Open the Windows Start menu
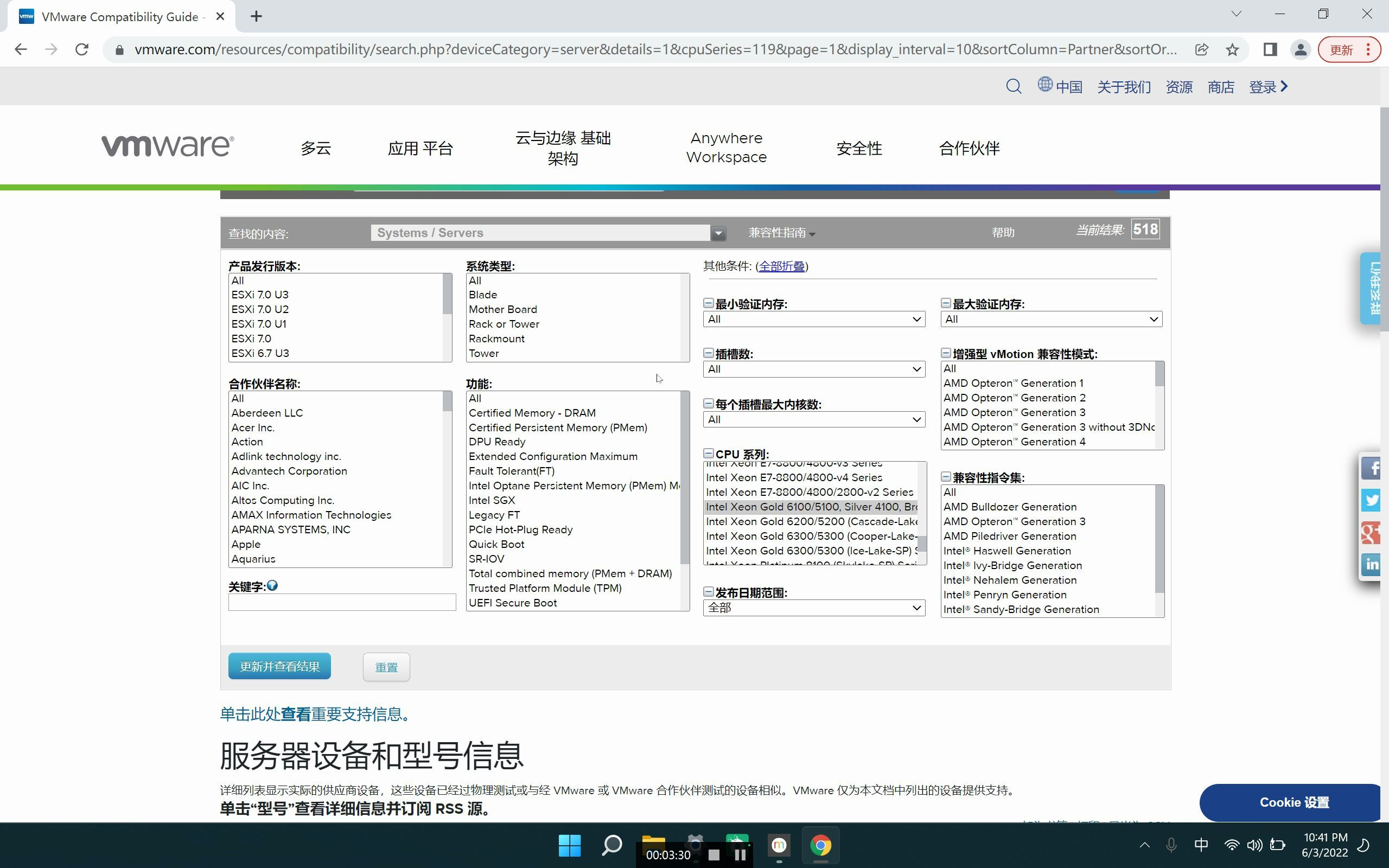The image size is (1389, 868). tap(569, 845)
